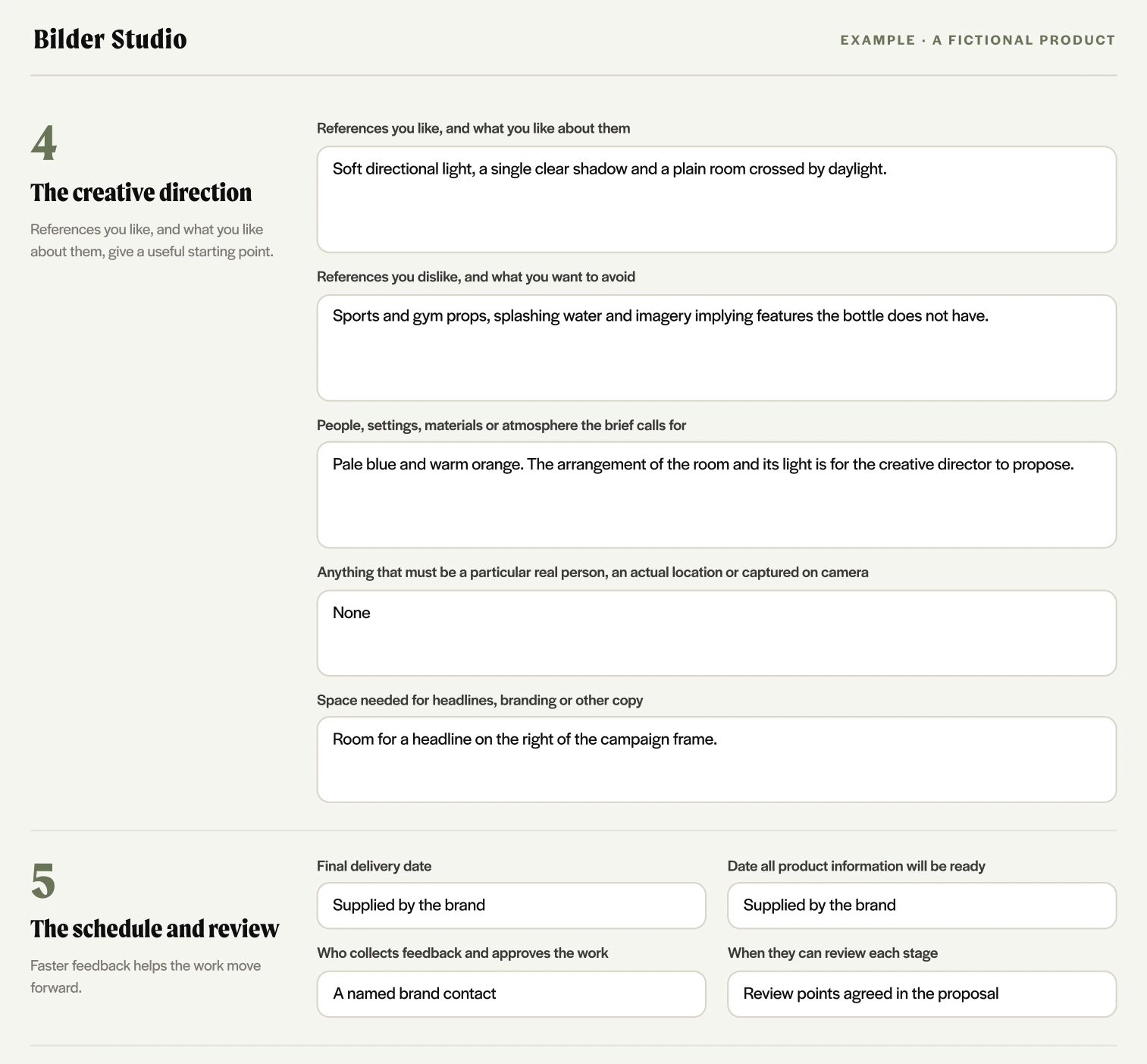
Task: Click 'Faster feedback helps the work move forward' text
Action: click(146, 977)
